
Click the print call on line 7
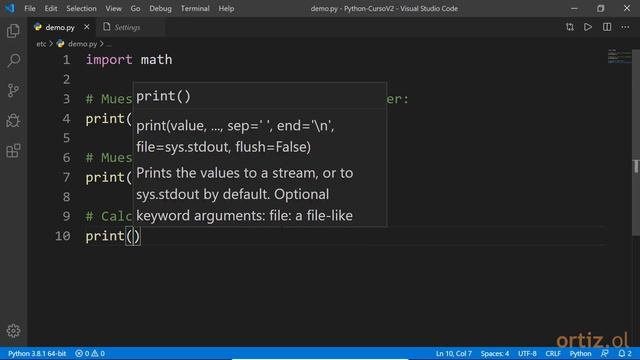(x=109, y=178)
